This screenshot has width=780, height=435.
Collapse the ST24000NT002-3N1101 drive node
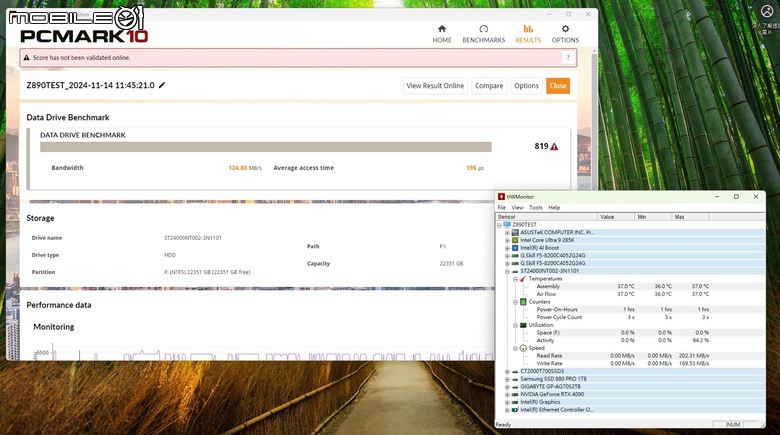[x=507, y=271]
